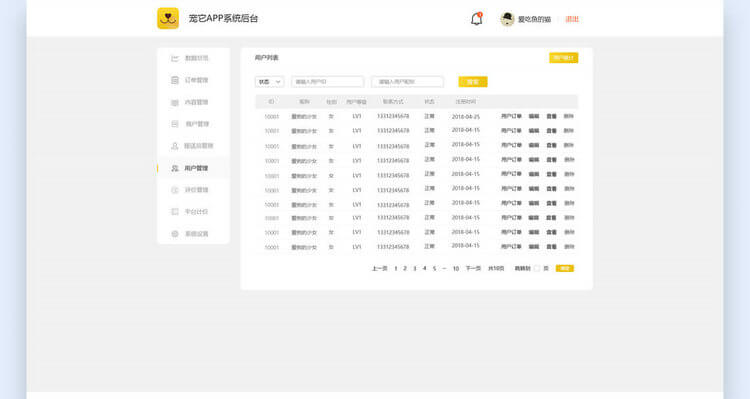Go to page 3 in pagination

point(415,268)
